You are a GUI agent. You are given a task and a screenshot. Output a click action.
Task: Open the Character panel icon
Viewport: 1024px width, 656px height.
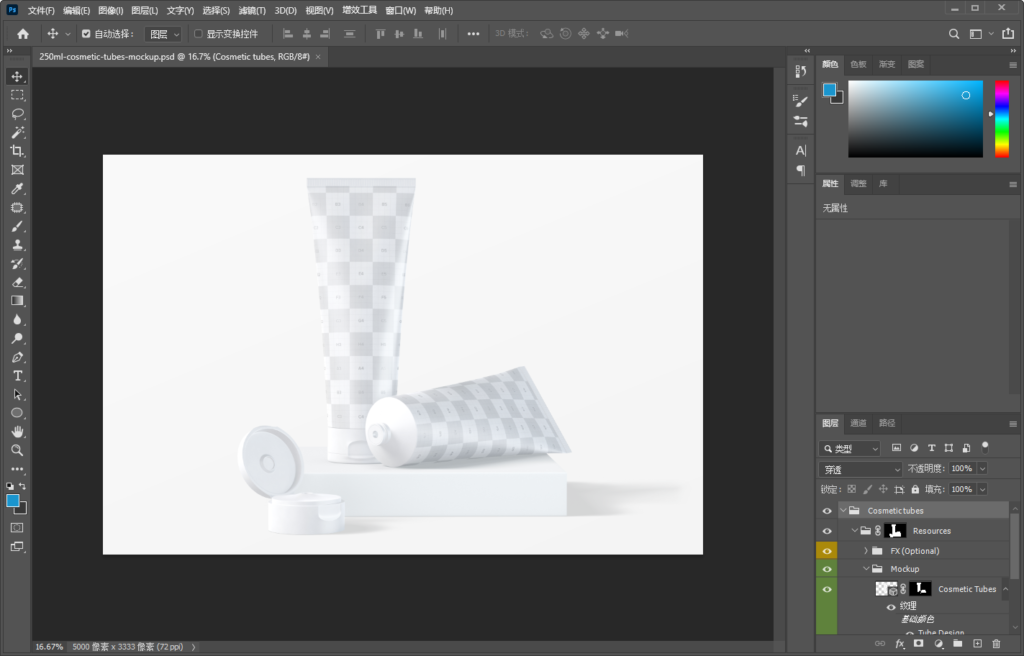tap(801, 150)
